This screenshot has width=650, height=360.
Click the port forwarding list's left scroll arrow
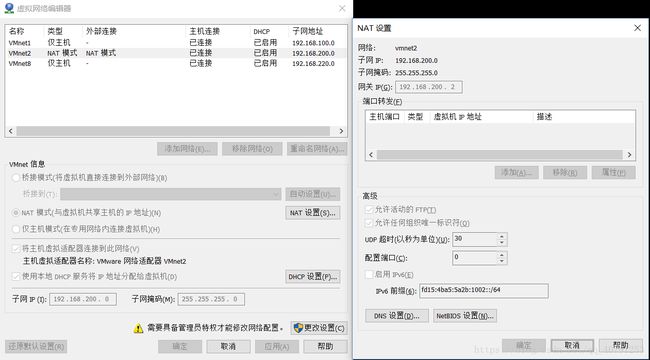(x=371, y=155)
